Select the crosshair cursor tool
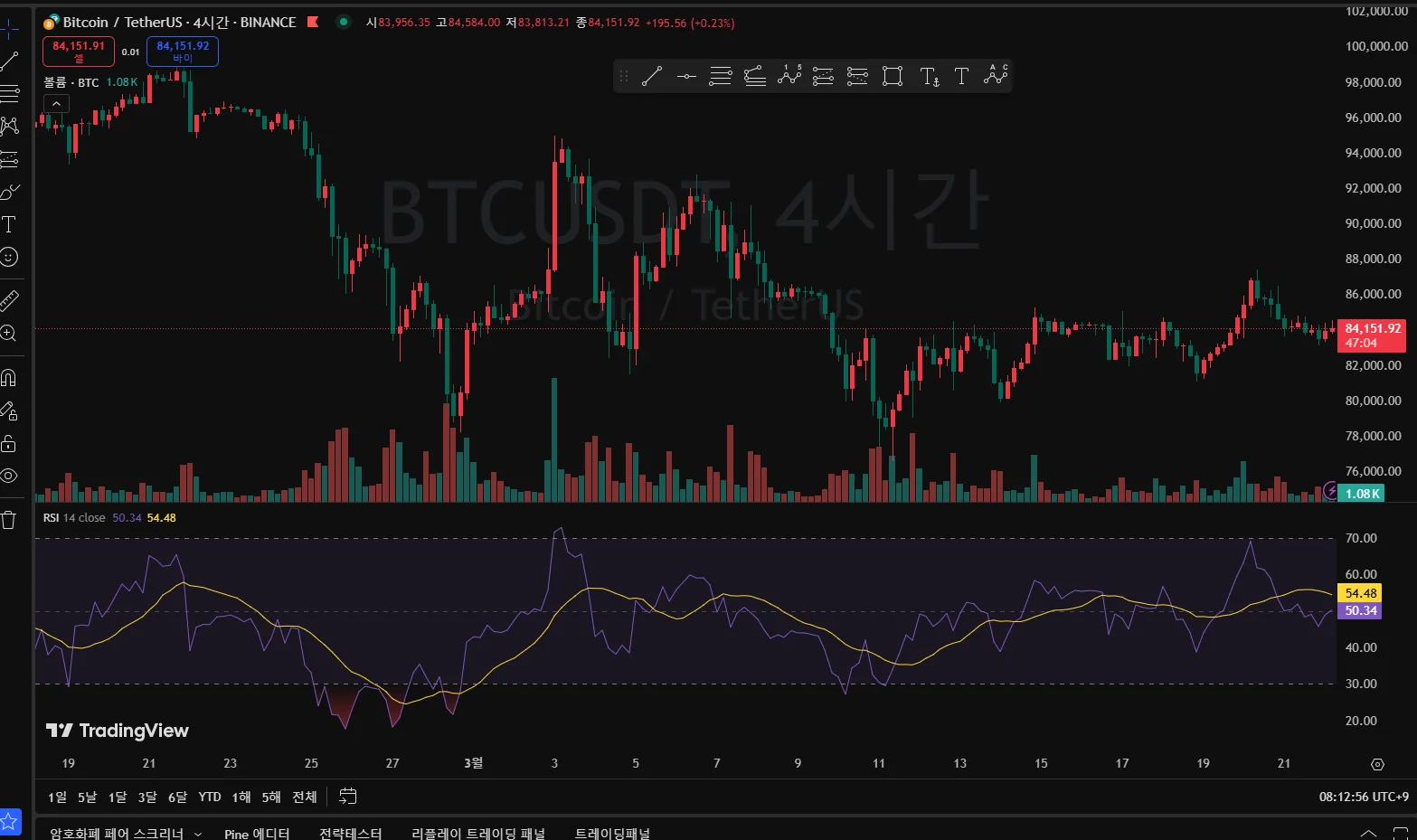 [8, 29]
